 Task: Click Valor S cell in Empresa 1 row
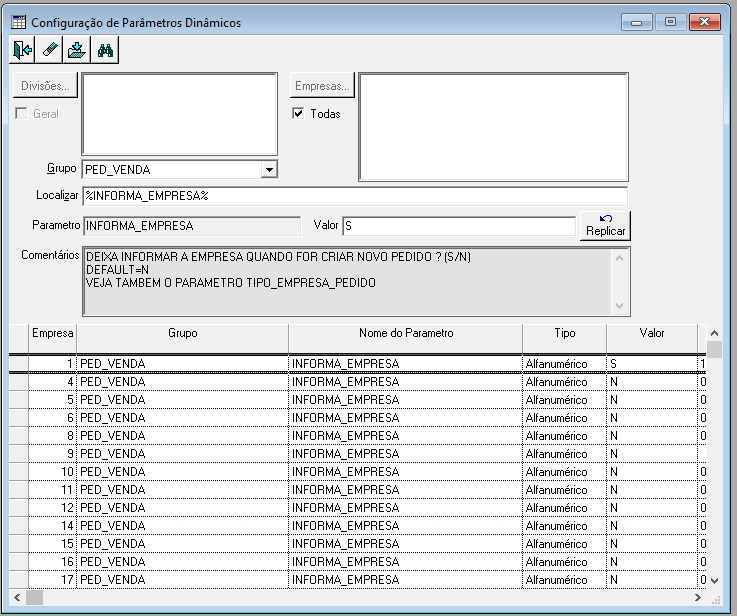(652, 364)
